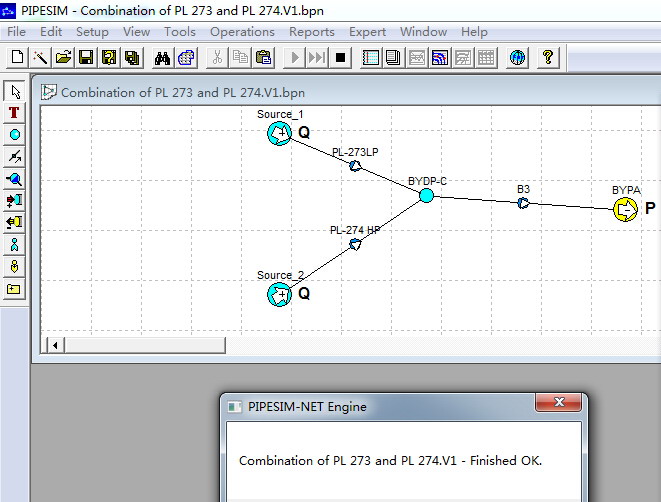This screenshot has width=661, height=502.
Task: Open the Setup menu
Action: tap(92, 32)
